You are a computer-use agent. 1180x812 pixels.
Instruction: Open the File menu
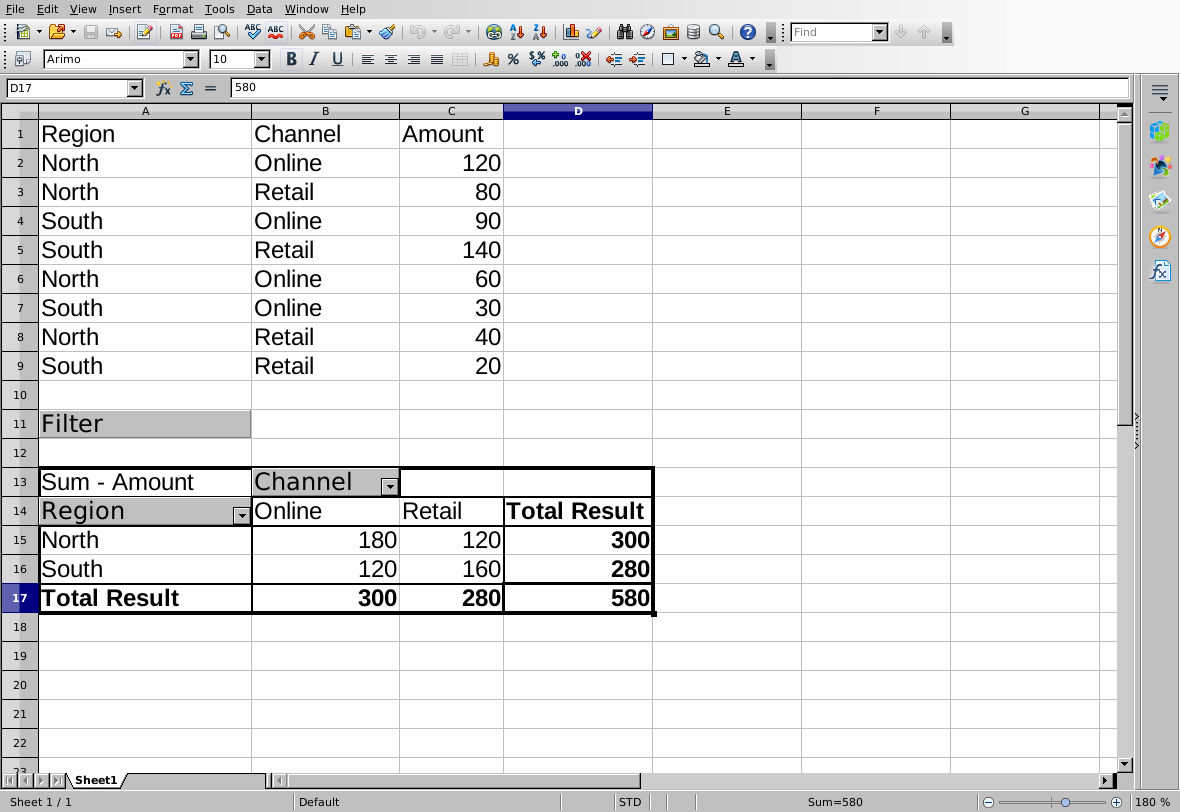(15, 9)
